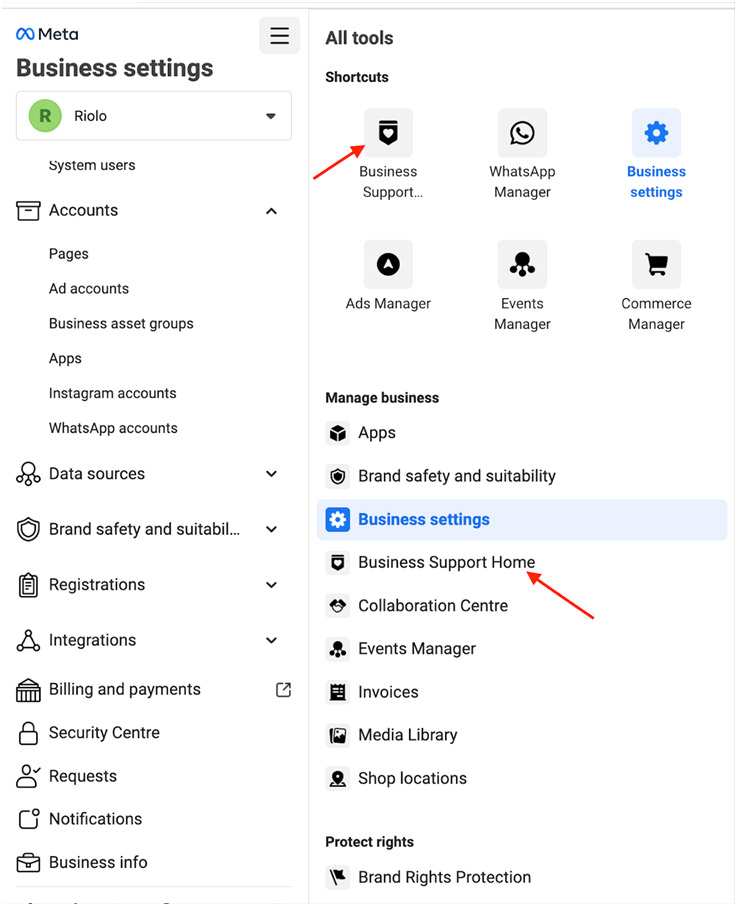Click the Business settings gear shortcut icon
737x906 pixels.
656,133
